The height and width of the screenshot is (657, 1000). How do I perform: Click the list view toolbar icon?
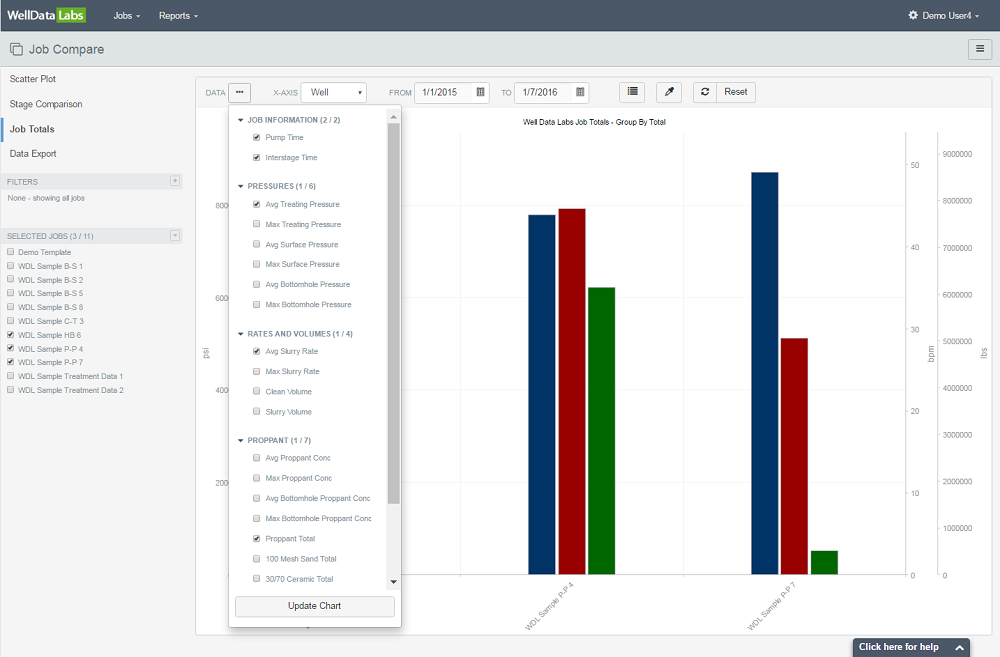(632, 92)
